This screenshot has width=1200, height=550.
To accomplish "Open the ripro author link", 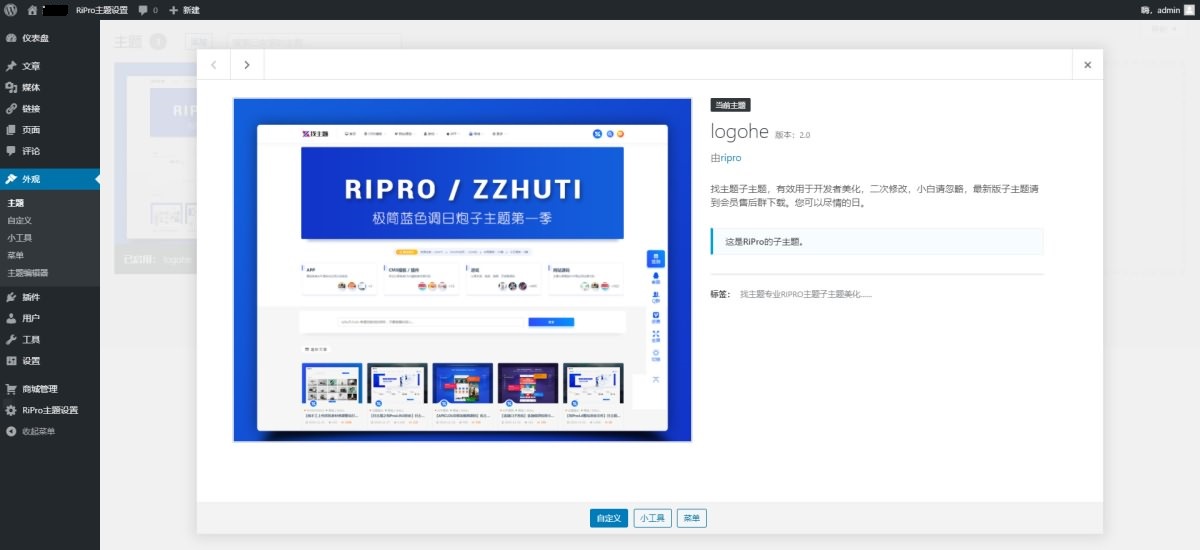I will 730,158.
